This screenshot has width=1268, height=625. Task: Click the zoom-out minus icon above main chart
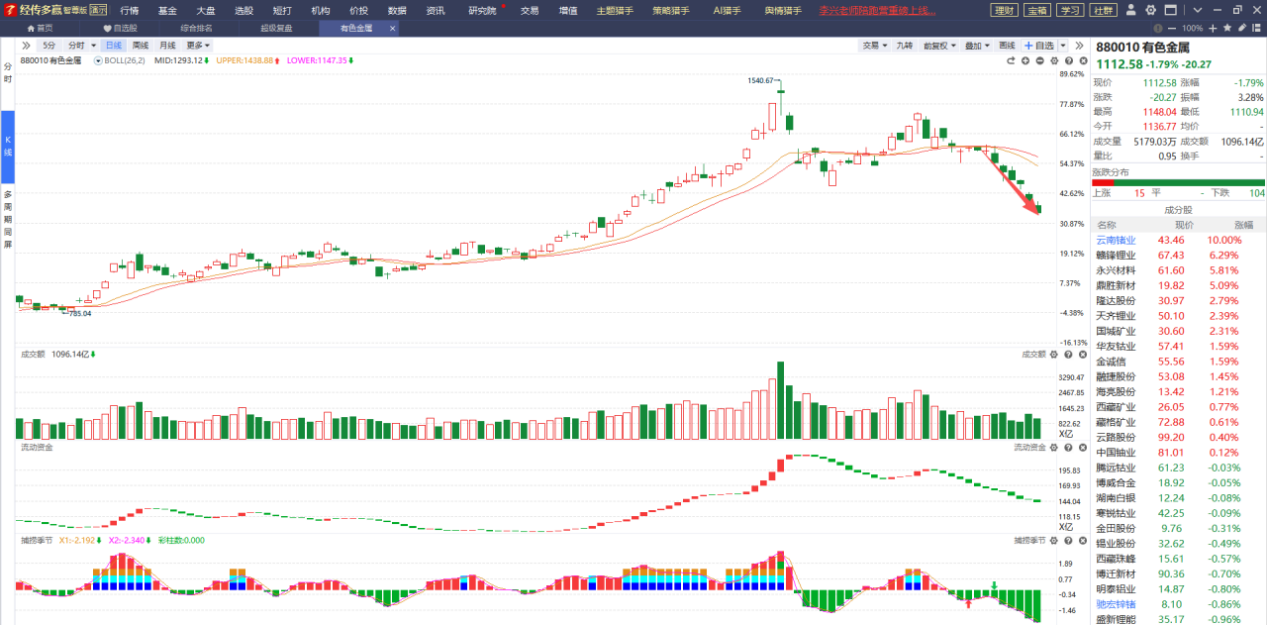tap(1040, 61)
